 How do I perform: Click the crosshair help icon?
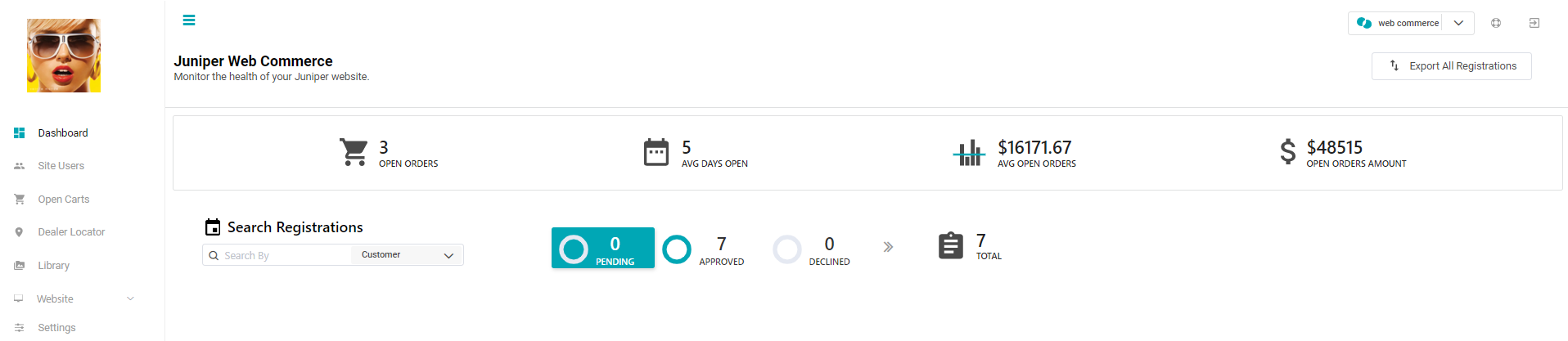click(x=1496, y=23)
